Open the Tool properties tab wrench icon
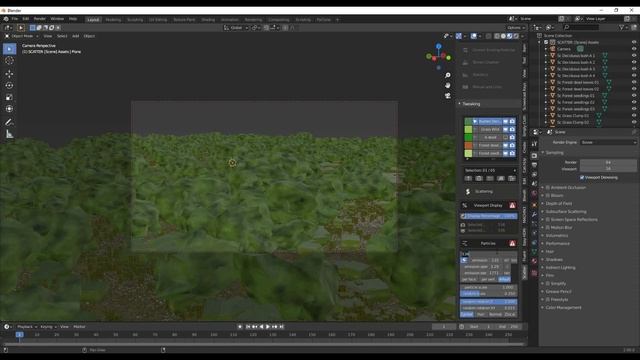This screenshot has height=360, width=640. tap(534, 144)
